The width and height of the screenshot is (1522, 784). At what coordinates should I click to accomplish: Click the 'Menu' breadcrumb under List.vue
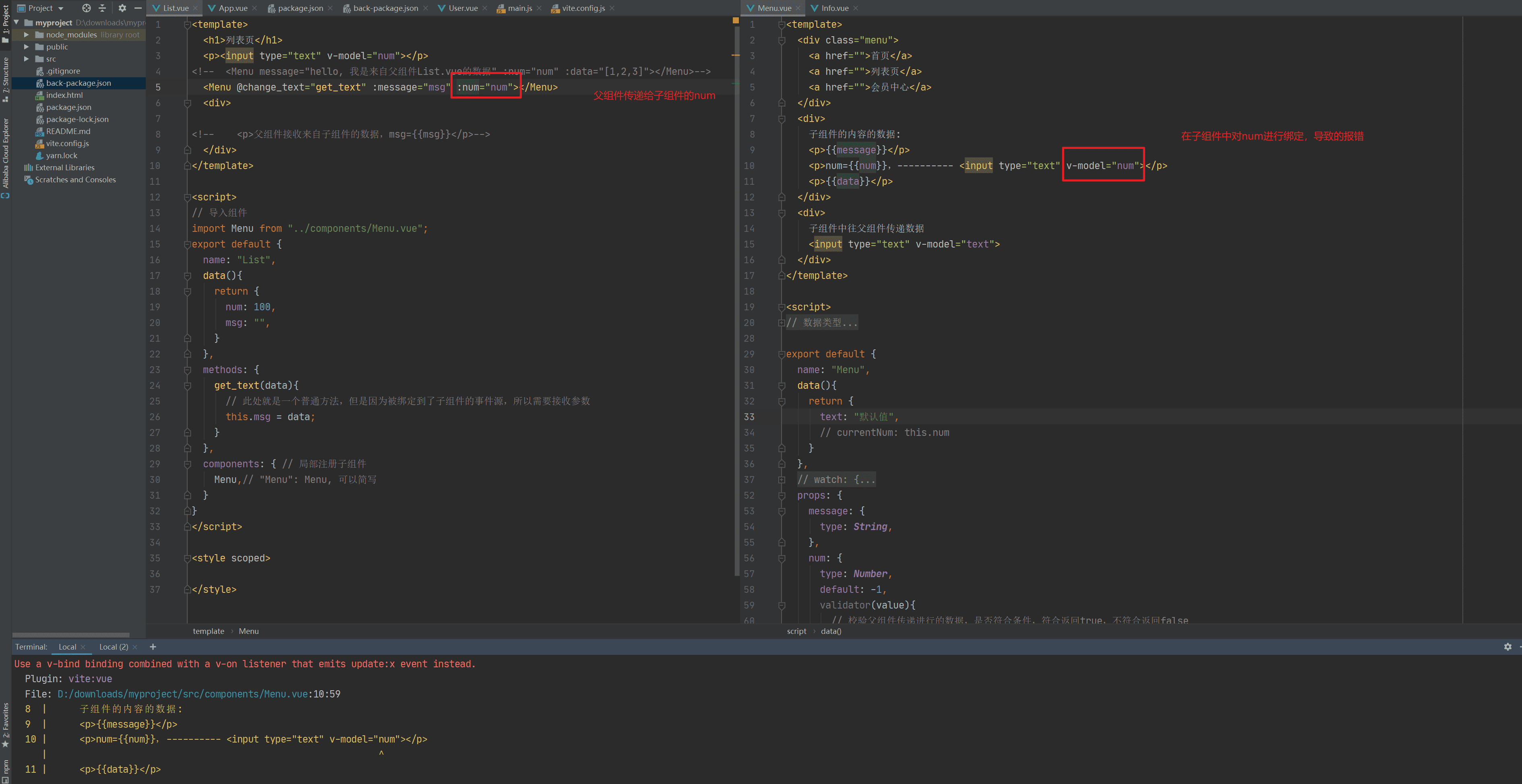click(249, 632)
